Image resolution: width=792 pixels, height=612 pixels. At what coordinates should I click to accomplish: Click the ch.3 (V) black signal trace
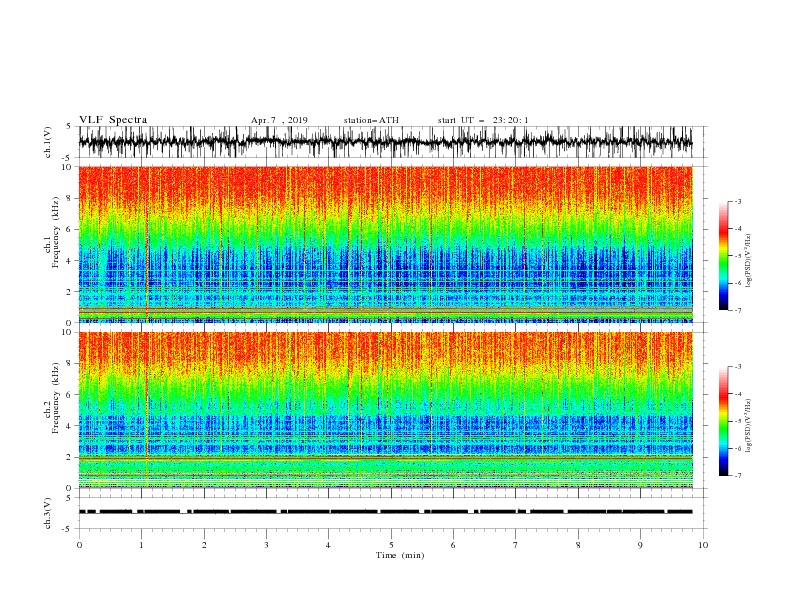(385, 512)
